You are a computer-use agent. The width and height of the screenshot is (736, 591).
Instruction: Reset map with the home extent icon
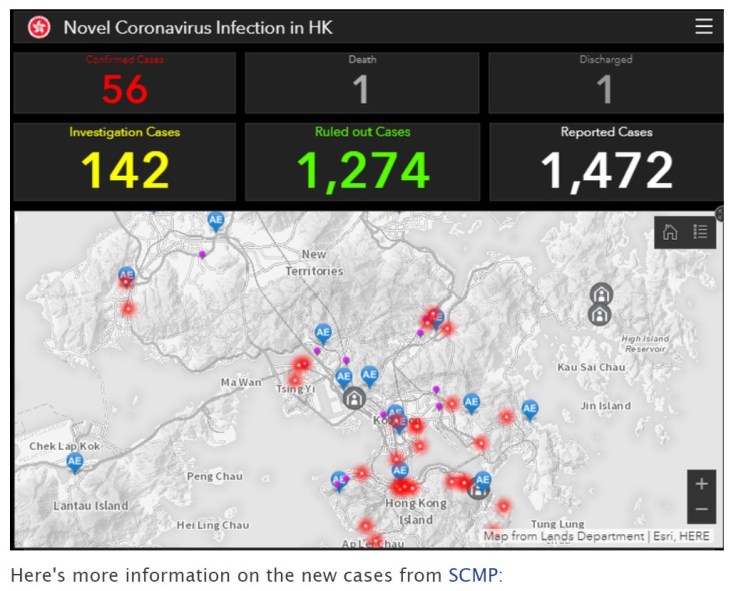coord(670,232)
